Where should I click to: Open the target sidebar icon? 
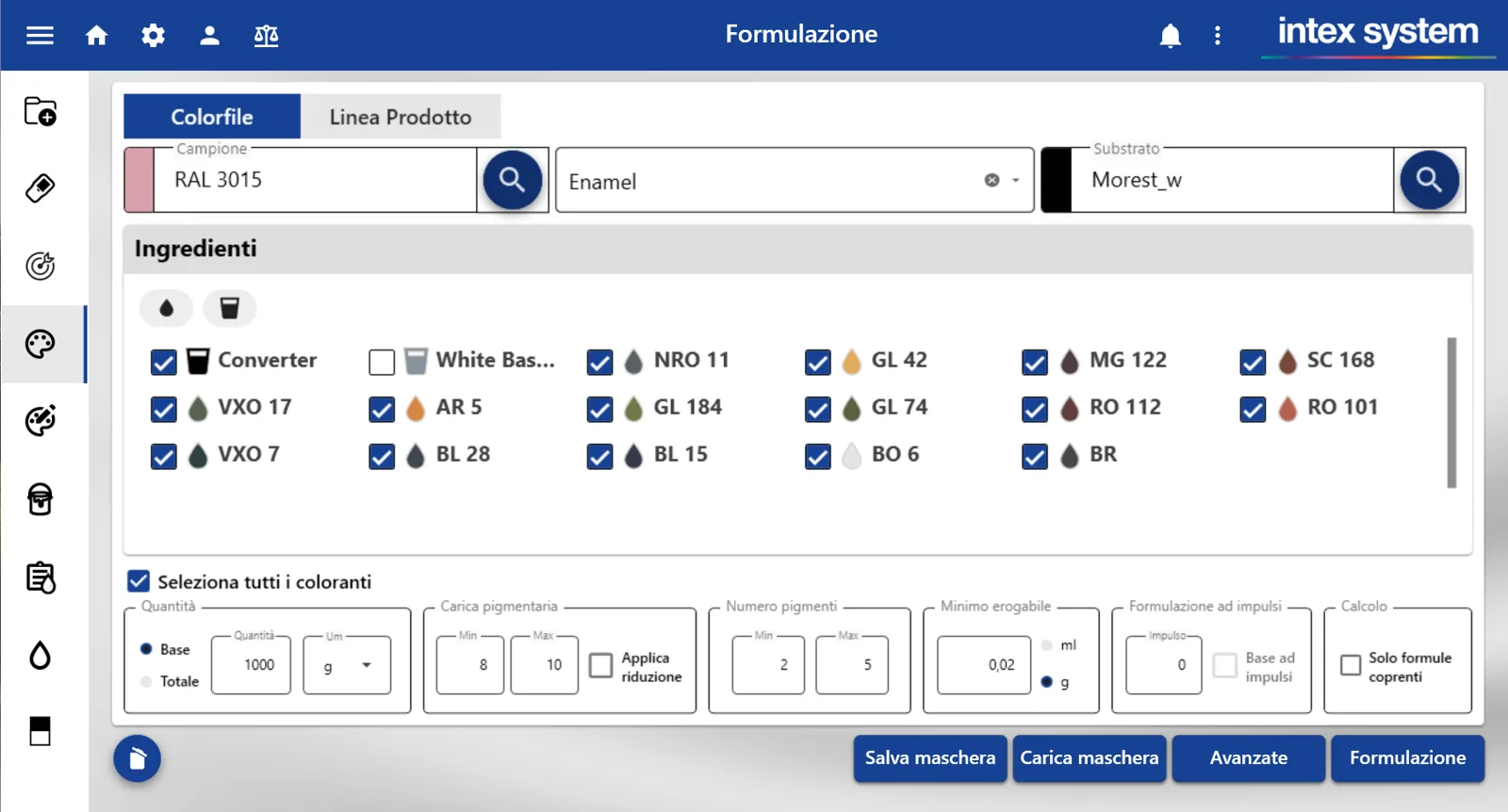click(x=41, y=266)
